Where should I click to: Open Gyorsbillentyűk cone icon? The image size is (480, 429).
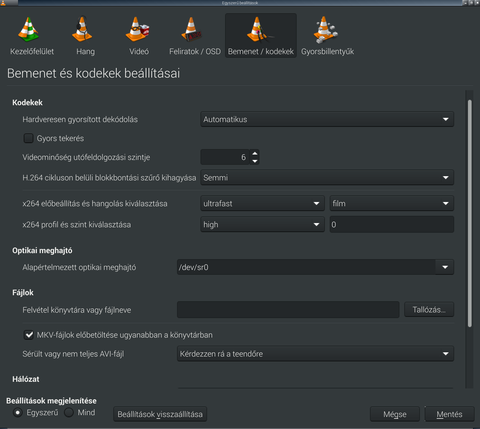pyautogui.click(x=325, y=30)
